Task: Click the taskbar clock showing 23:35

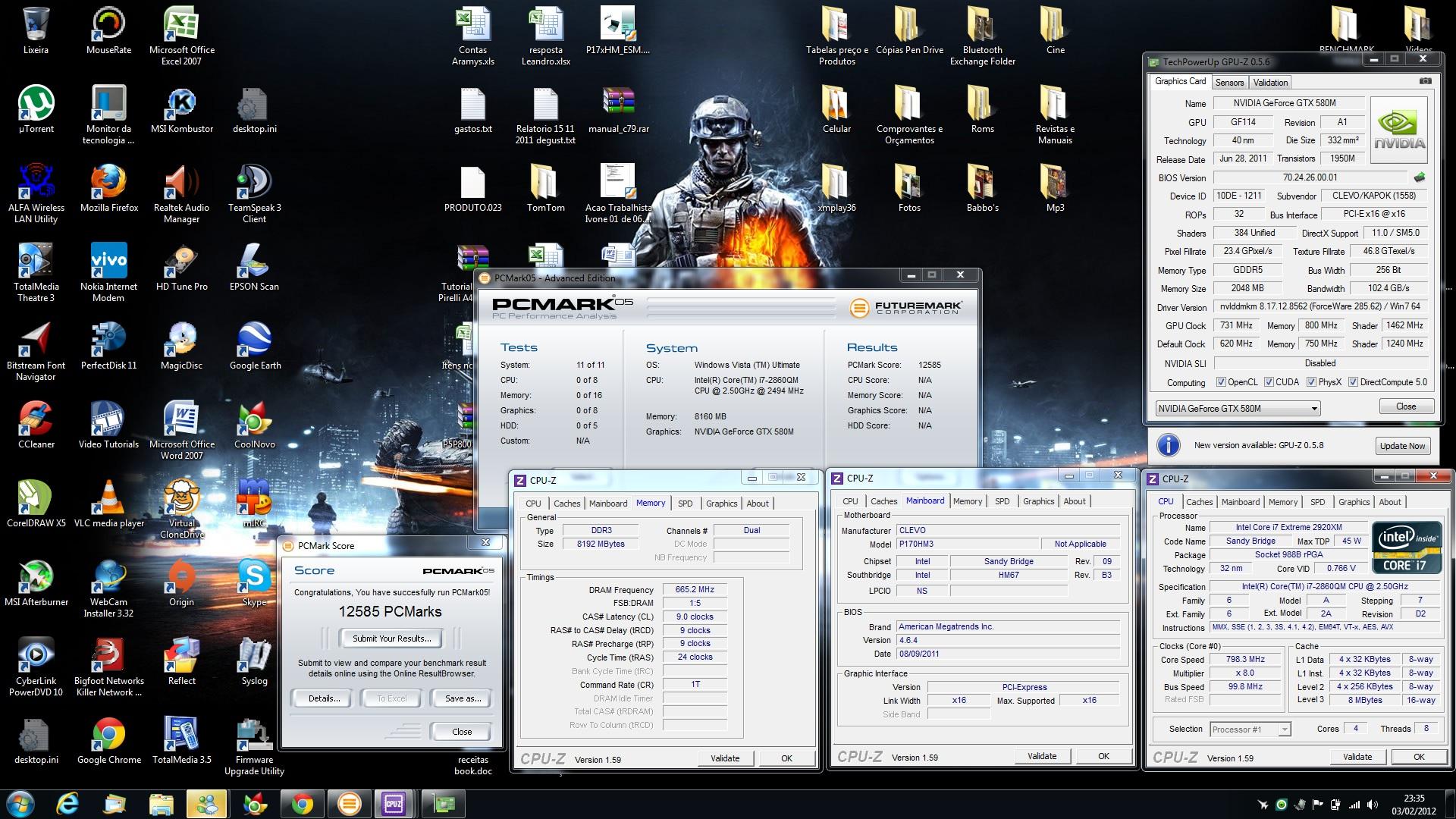Action: tap(1414, 804)
